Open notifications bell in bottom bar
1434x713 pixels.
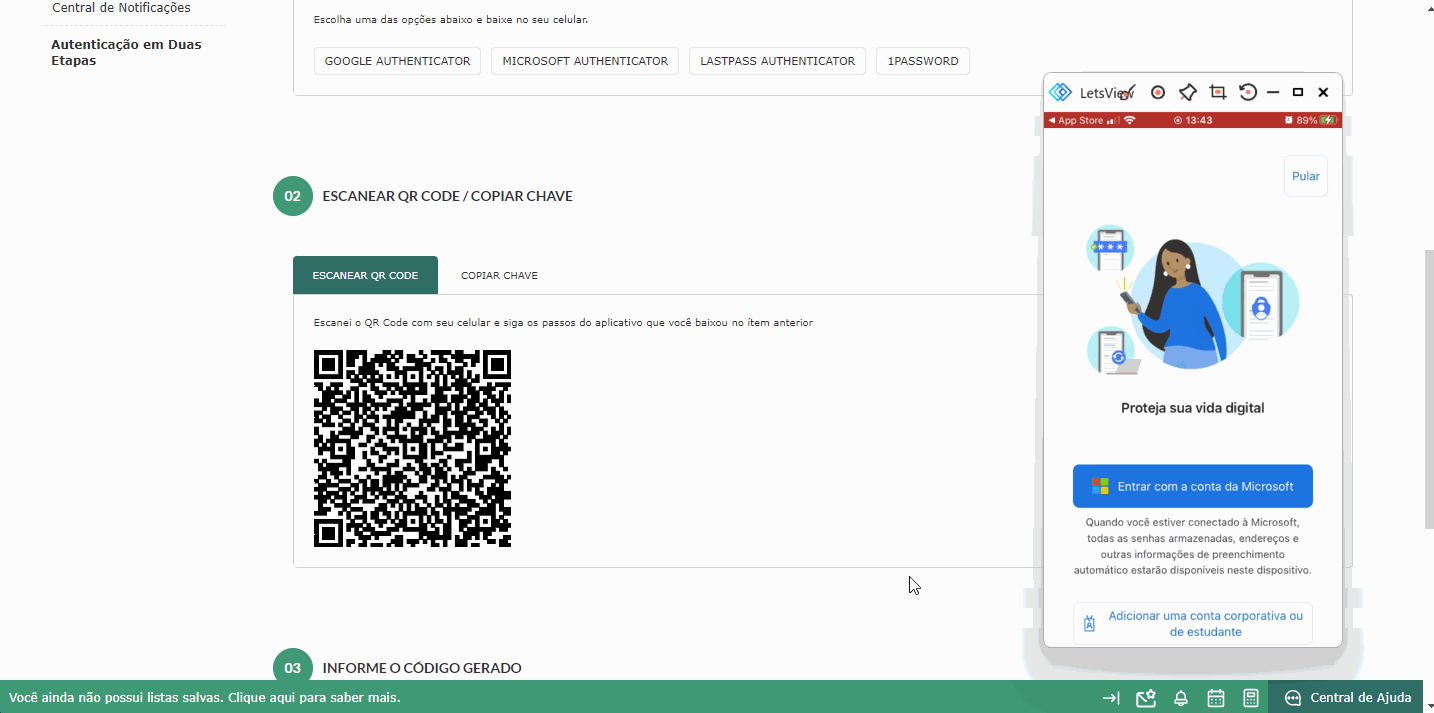click(1181, 698)
